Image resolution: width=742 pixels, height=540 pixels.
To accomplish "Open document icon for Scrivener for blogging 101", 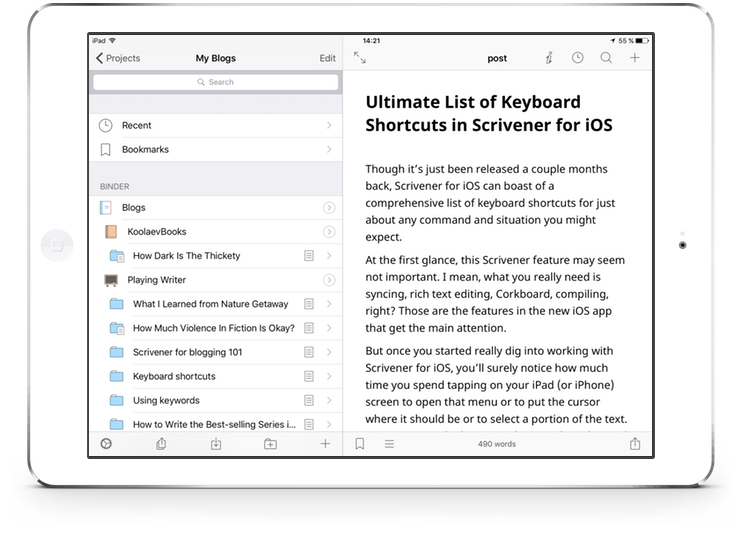I will (x=309, y=353).
